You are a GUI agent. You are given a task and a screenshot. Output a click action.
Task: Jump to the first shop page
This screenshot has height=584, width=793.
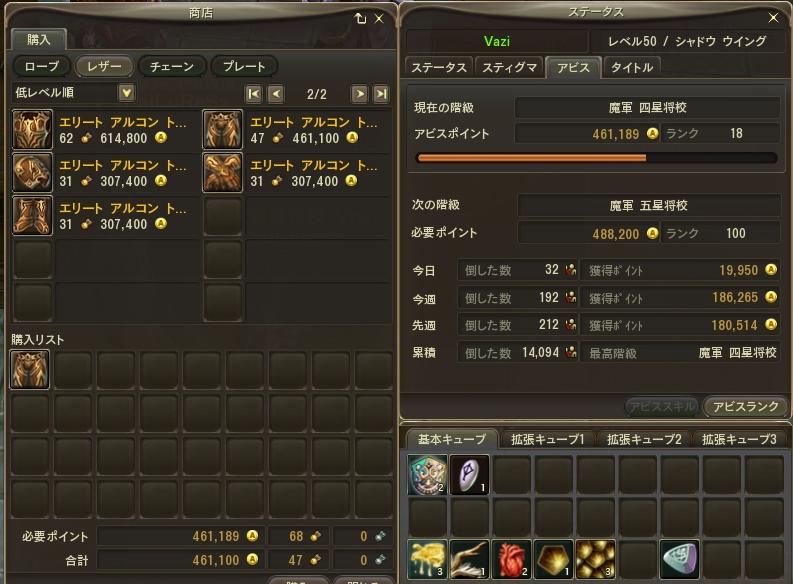click(x=253, y=94)
